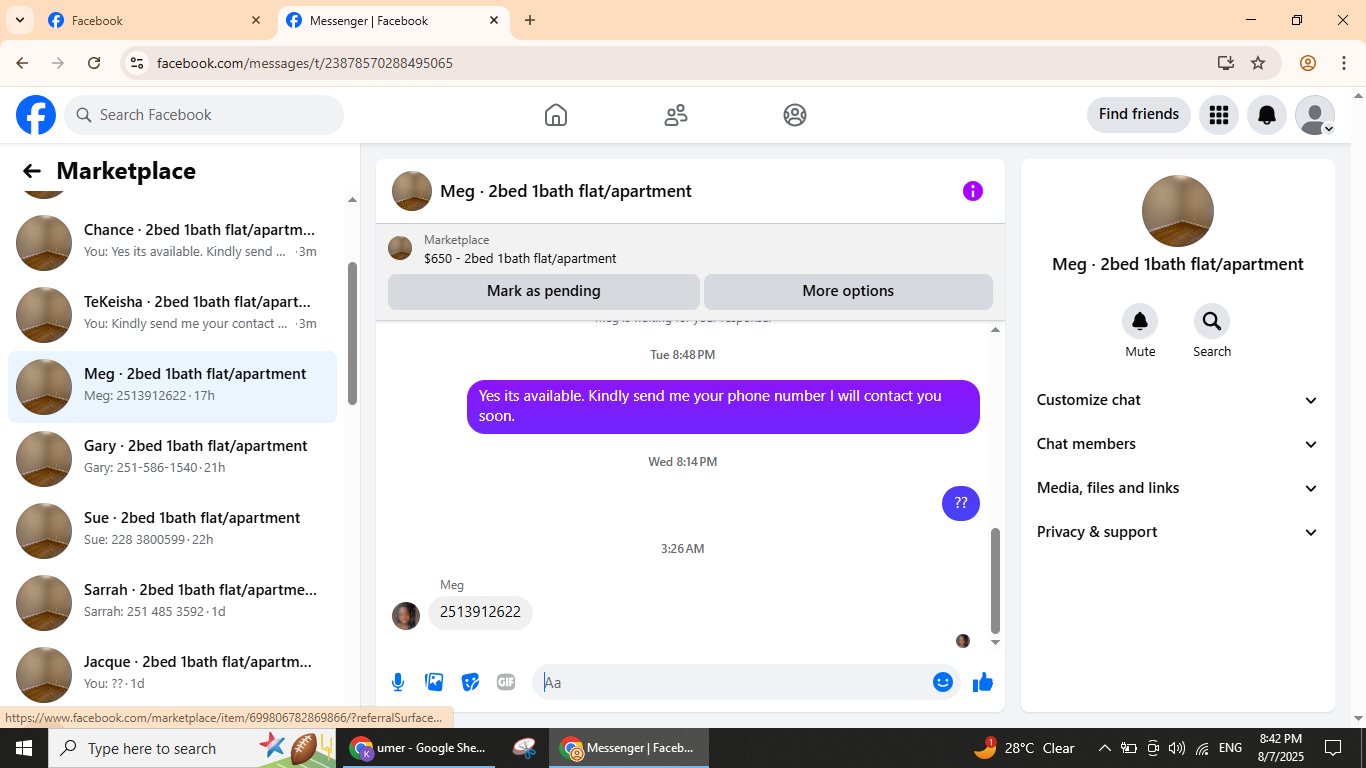Go to the Home feed icon
1366x768 pixels.
click(x=556, y=115)
